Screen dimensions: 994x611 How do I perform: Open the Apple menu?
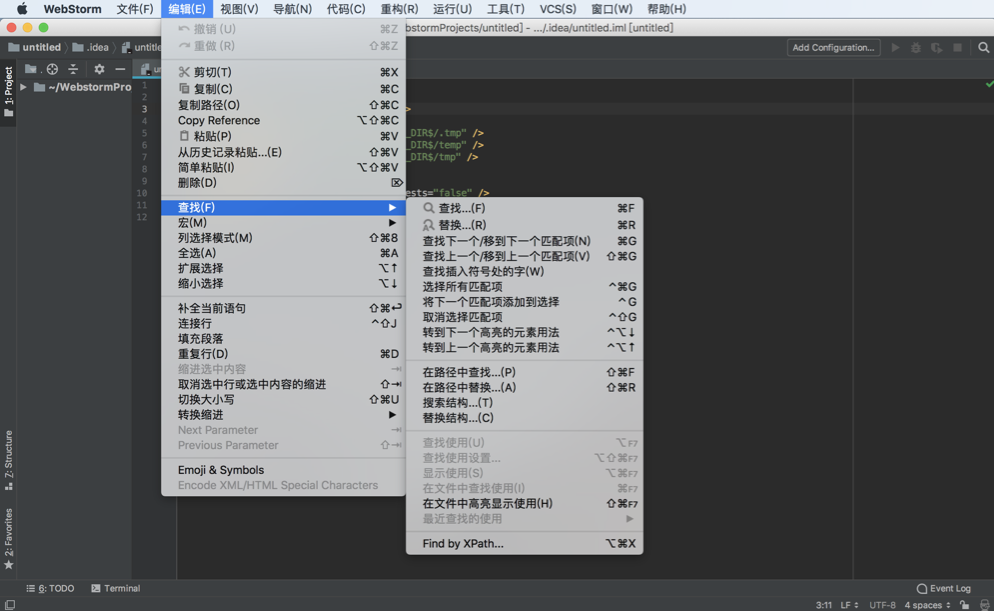point(22,9)
